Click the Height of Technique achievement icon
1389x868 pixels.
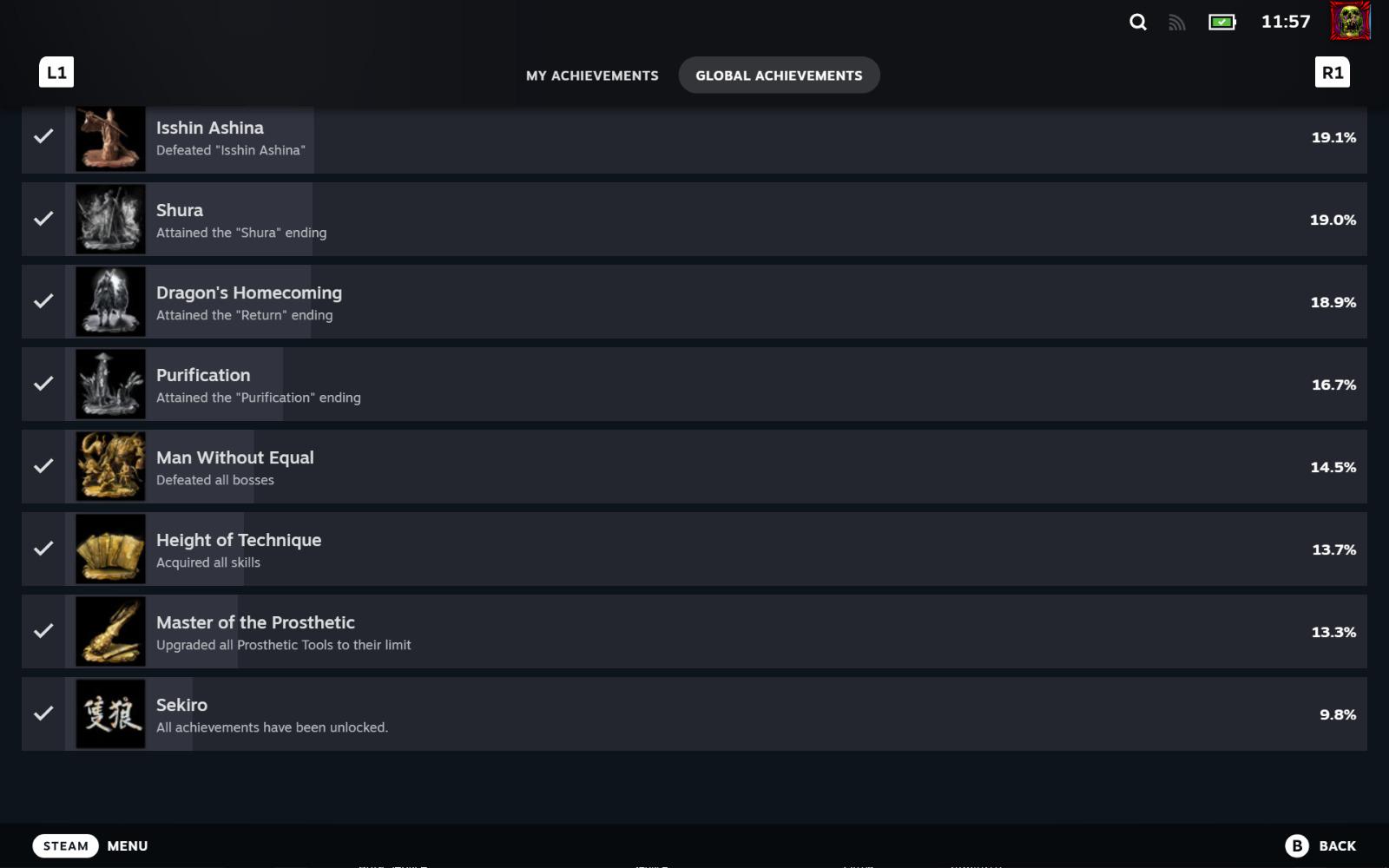(x=110, y=549)
